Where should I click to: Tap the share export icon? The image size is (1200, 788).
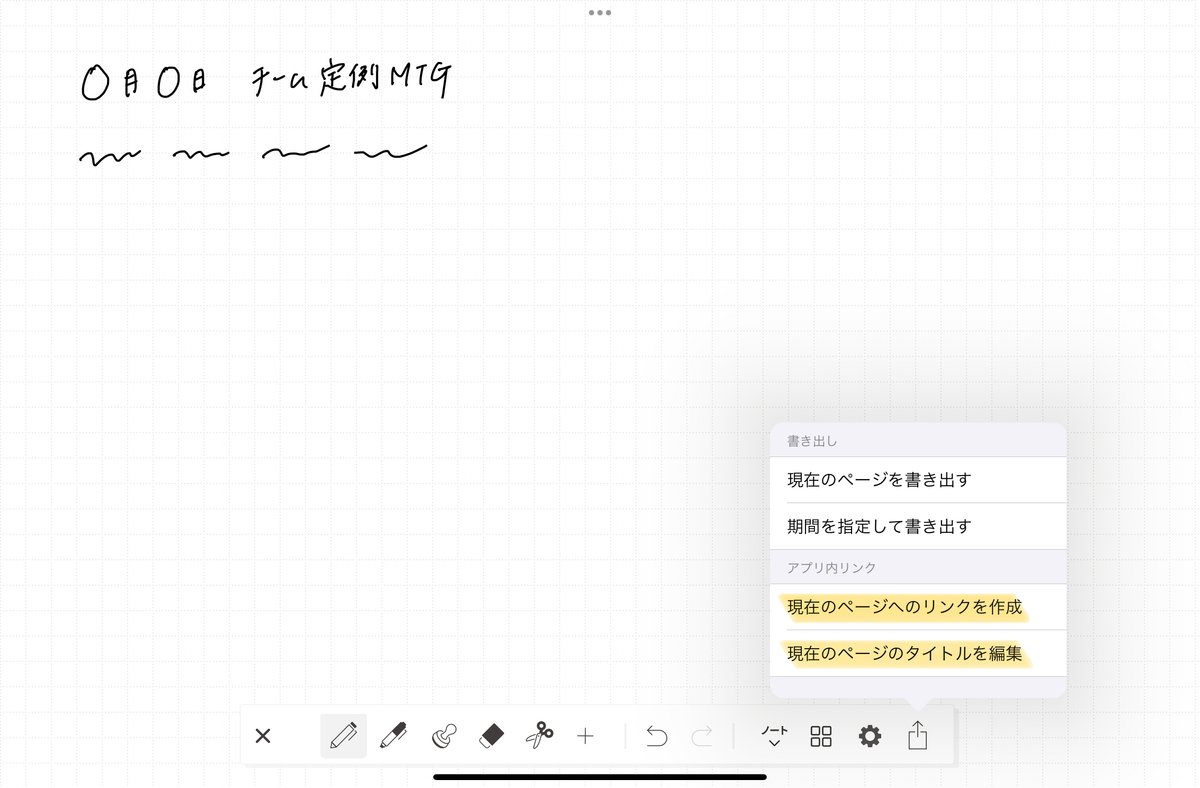click(x=918, y=736)
